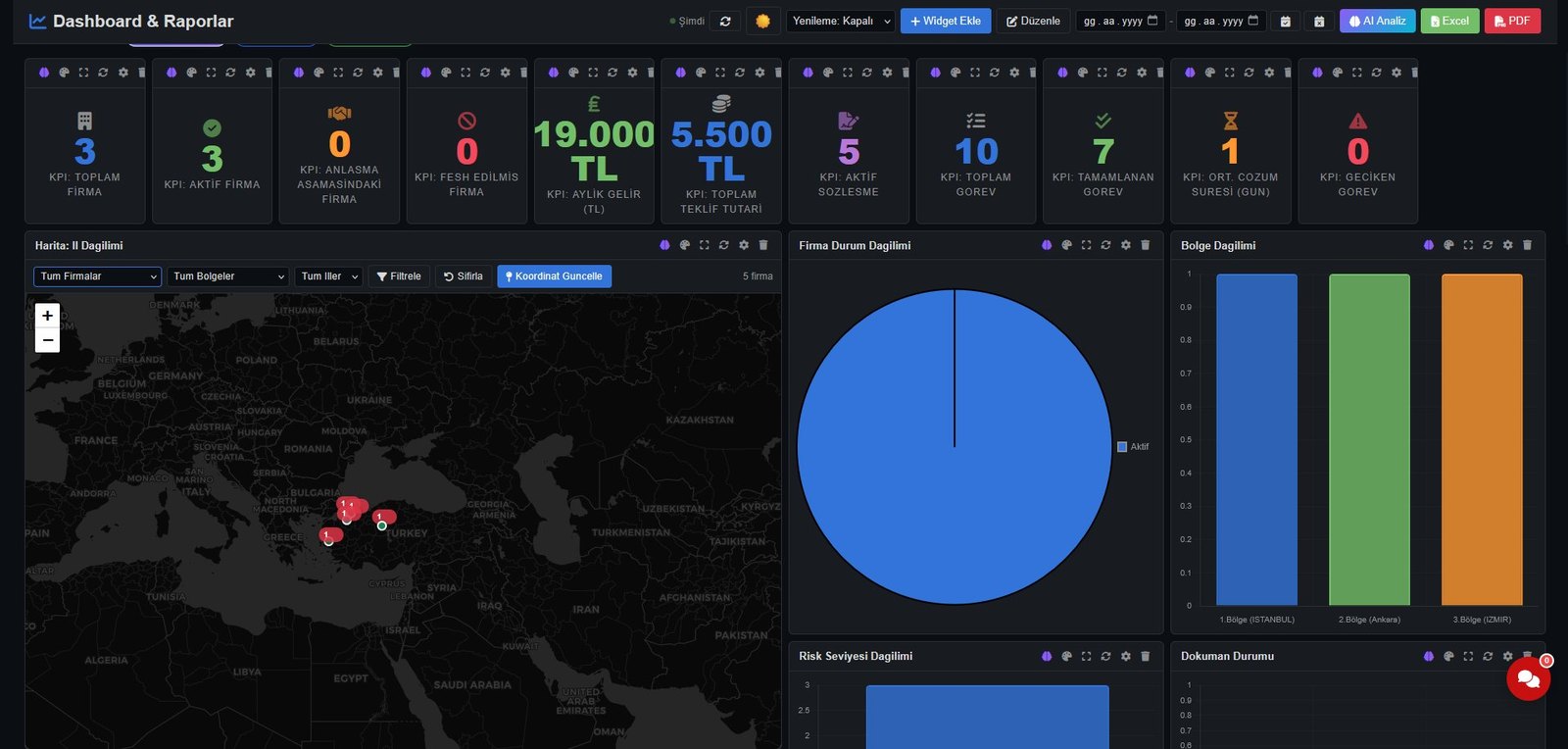Apply the date range calendar-check icon

[1286, 21]
